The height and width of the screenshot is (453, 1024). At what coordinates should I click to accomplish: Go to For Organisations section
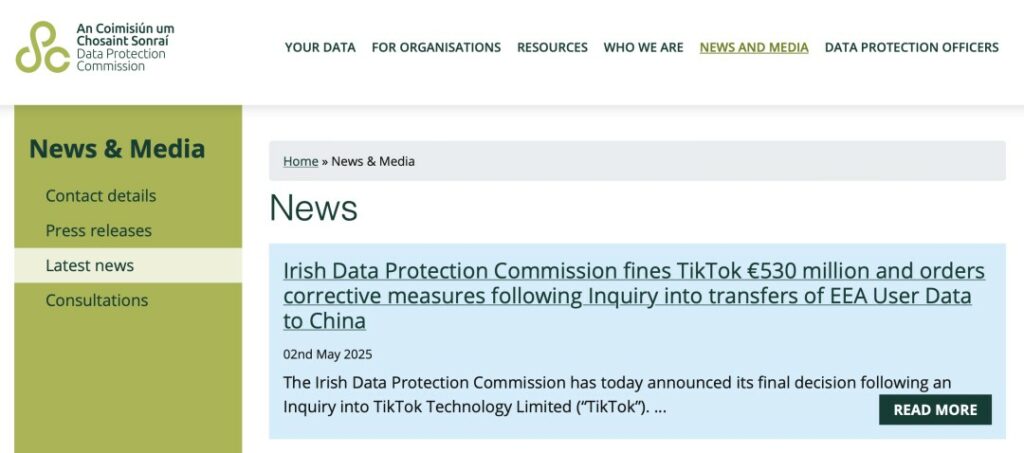coord(436,47)
